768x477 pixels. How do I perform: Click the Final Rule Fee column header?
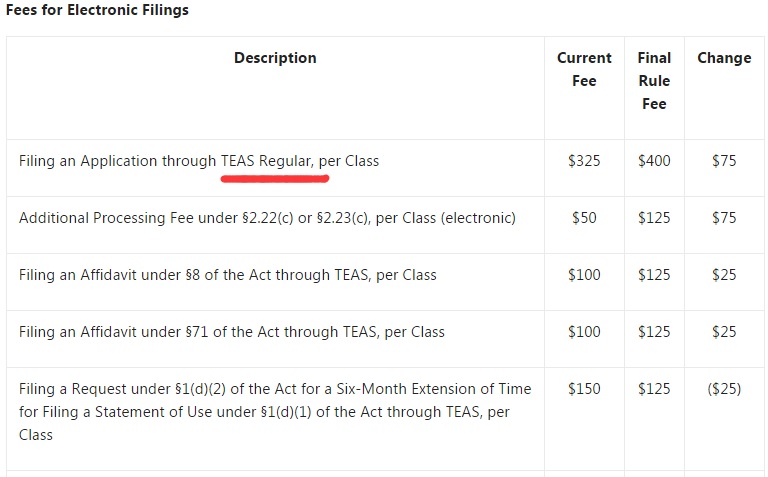[x=654, y=80]
